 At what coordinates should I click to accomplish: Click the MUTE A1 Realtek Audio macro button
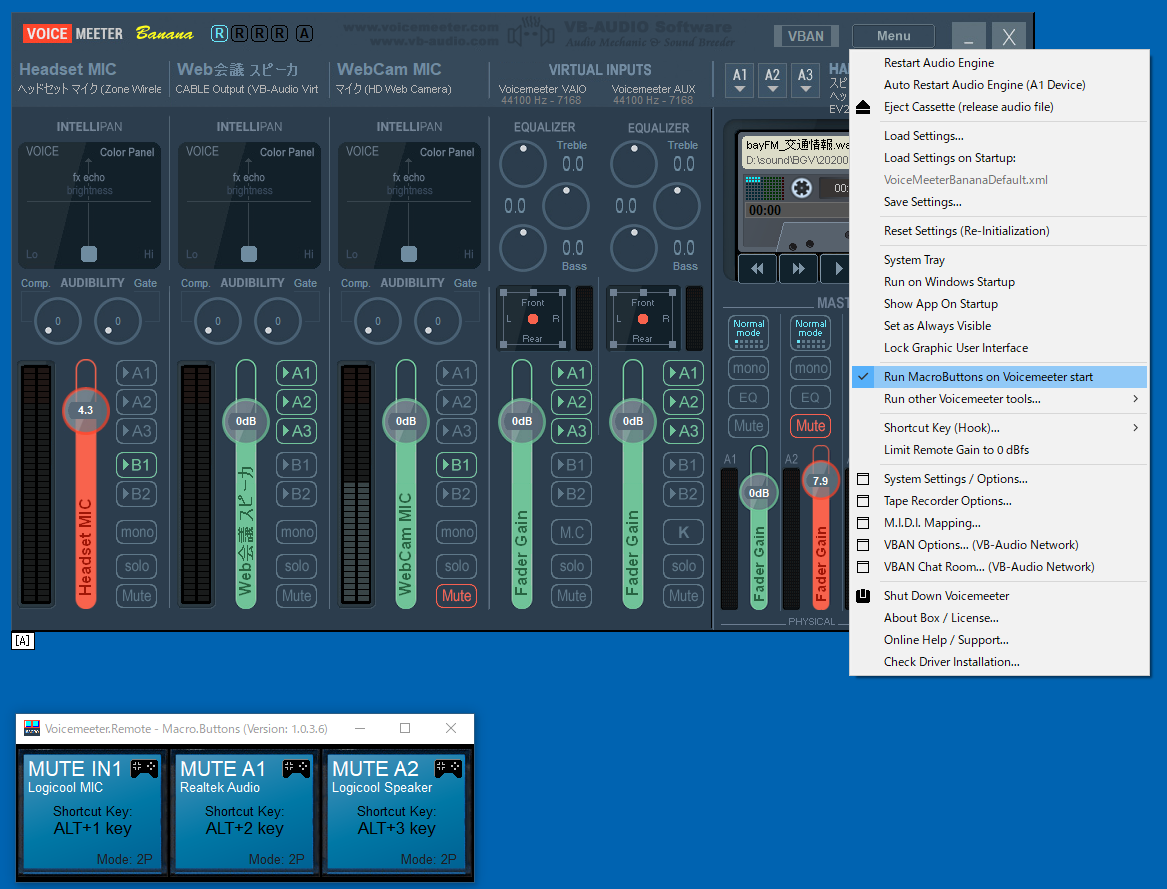pos(245,810)
